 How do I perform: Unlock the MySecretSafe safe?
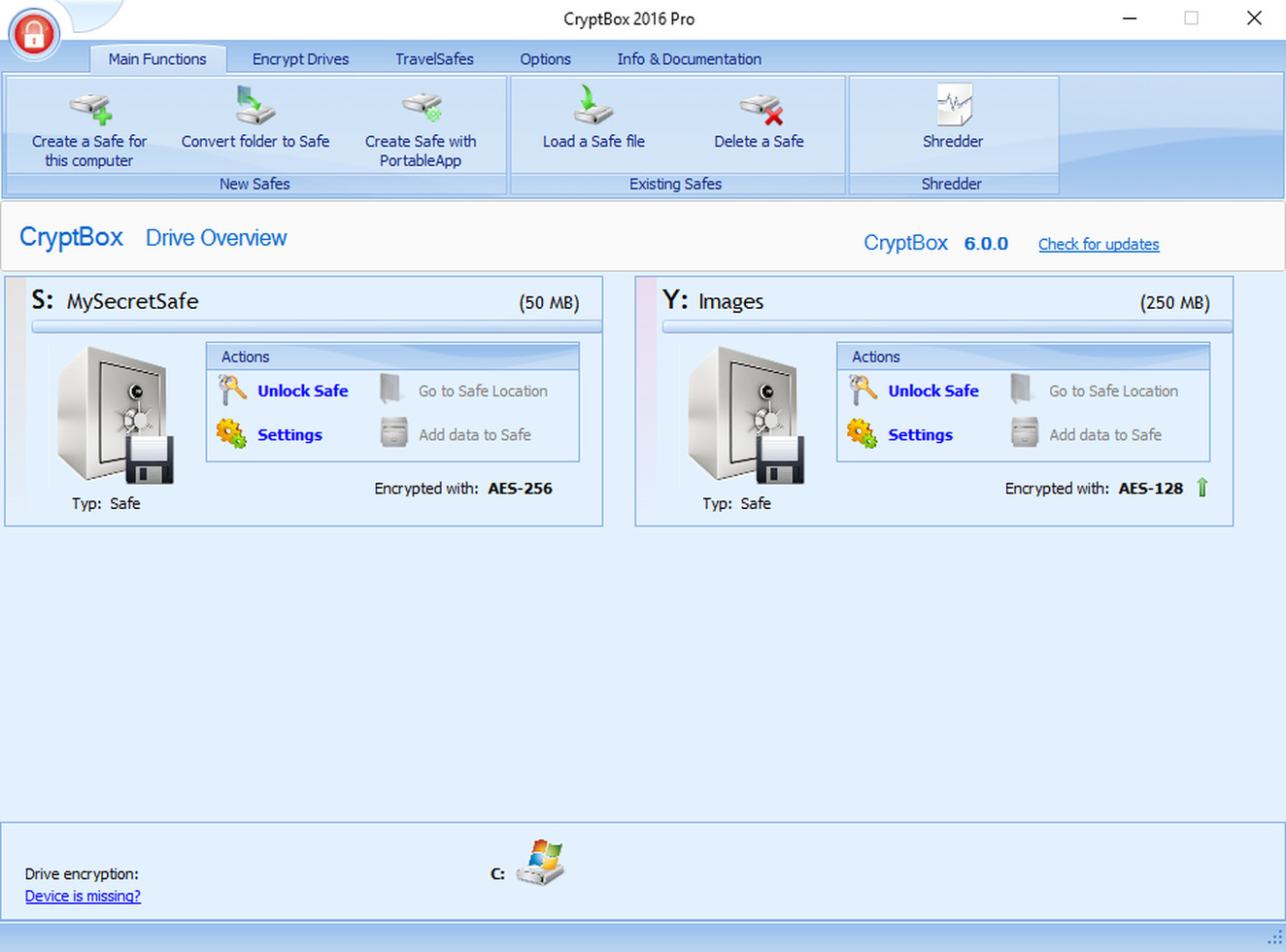302,391
